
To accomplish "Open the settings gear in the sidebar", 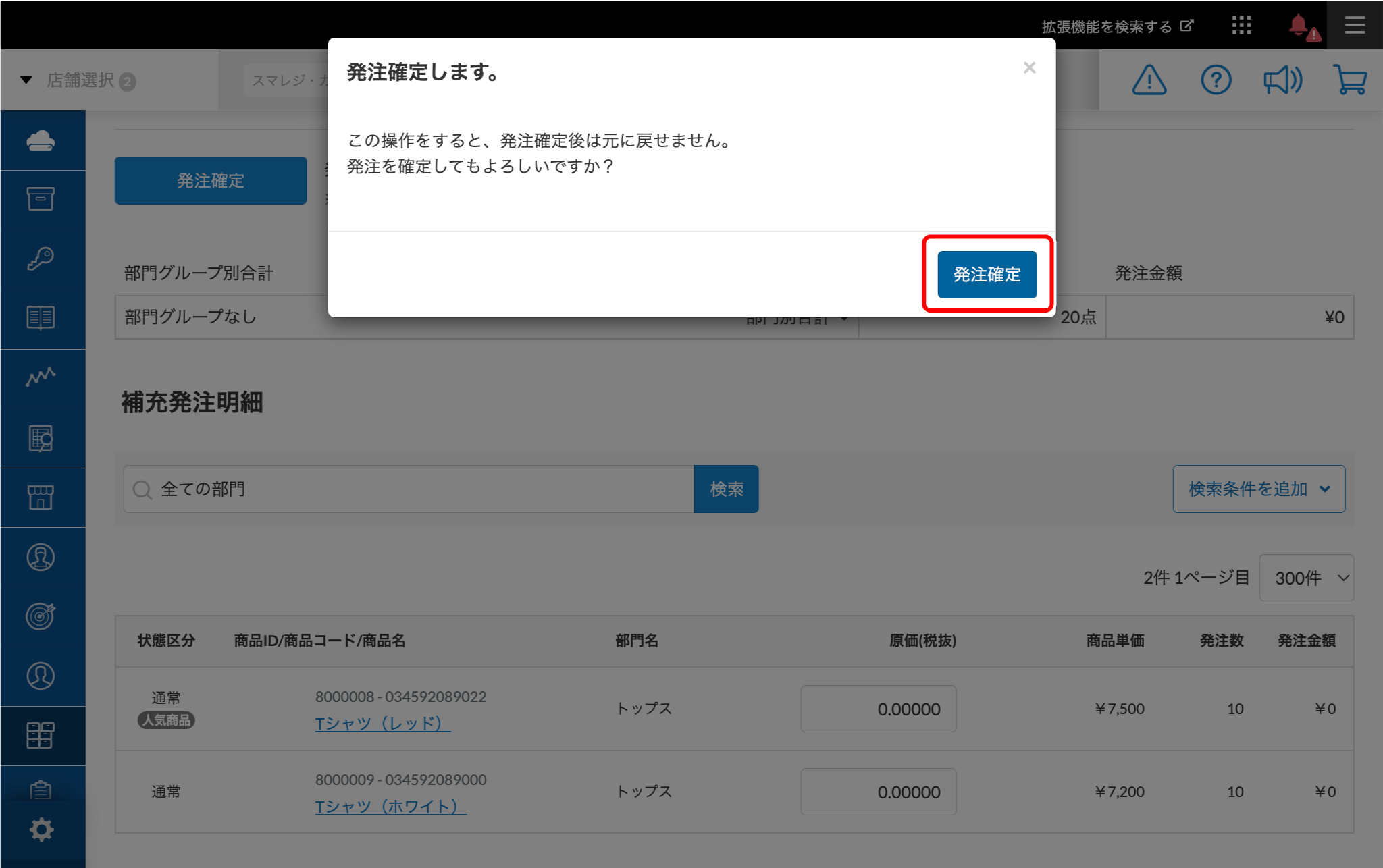I will pyautogui.click(x=41, y=830).
